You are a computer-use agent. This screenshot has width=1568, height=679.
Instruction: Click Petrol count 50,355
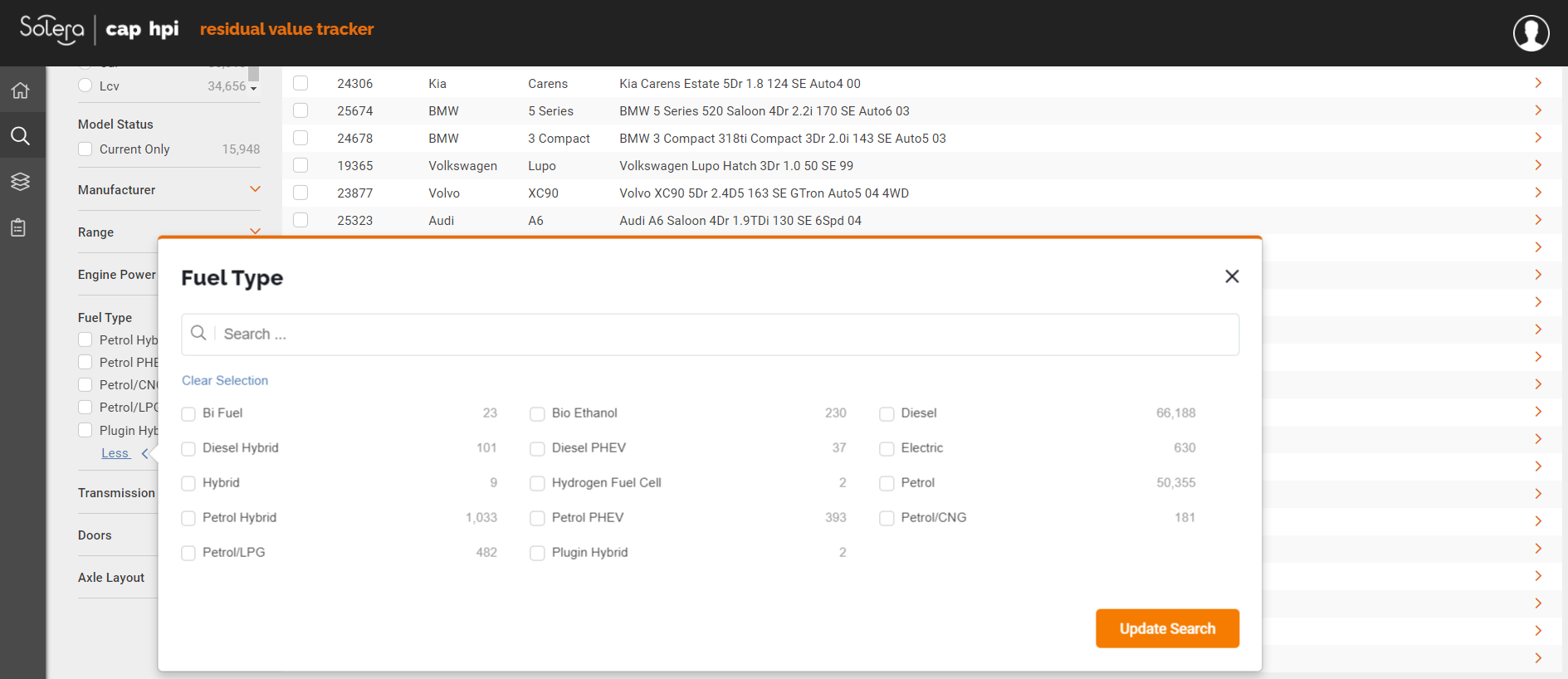coord(1175,482)
